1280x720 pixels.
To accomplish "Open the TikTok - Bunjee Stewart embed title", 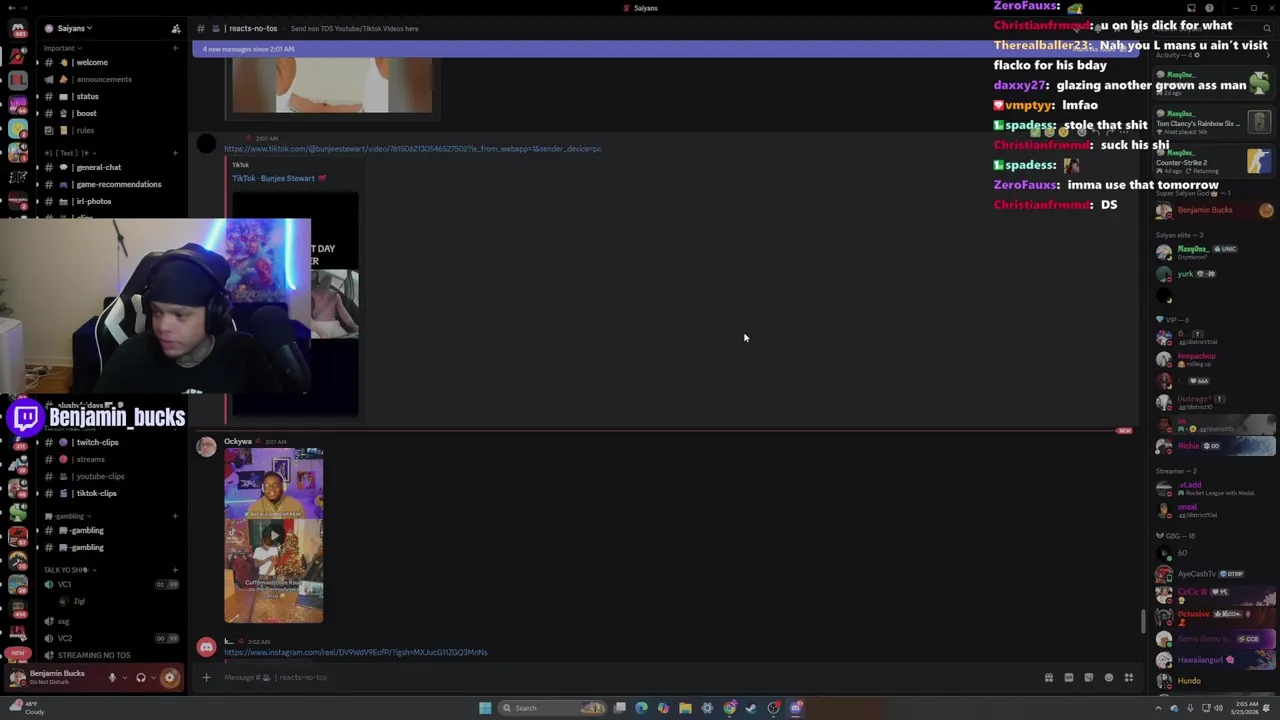I will coord(273,178).
